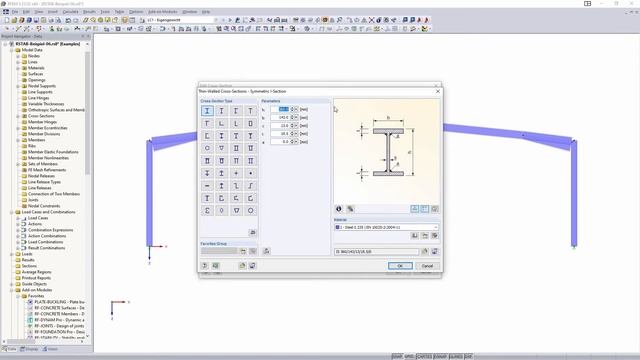
Task: Toggle GLINES in the status bar
Action: [x=456, y=357]
